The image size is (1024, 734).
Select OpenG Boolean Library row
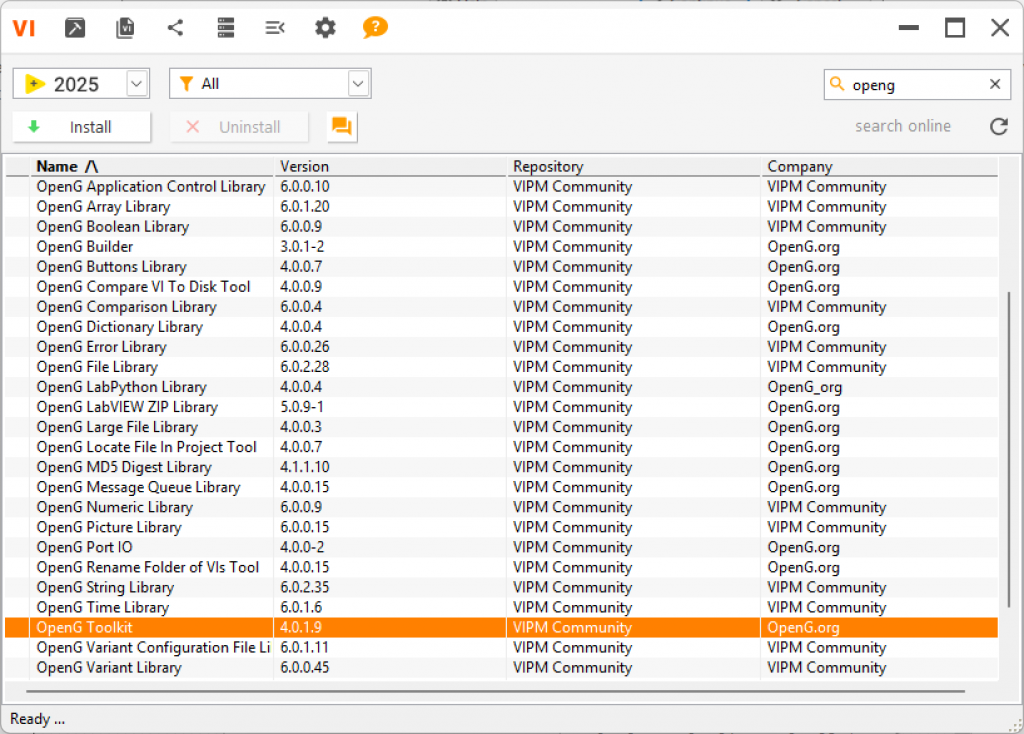click(502, 227)
